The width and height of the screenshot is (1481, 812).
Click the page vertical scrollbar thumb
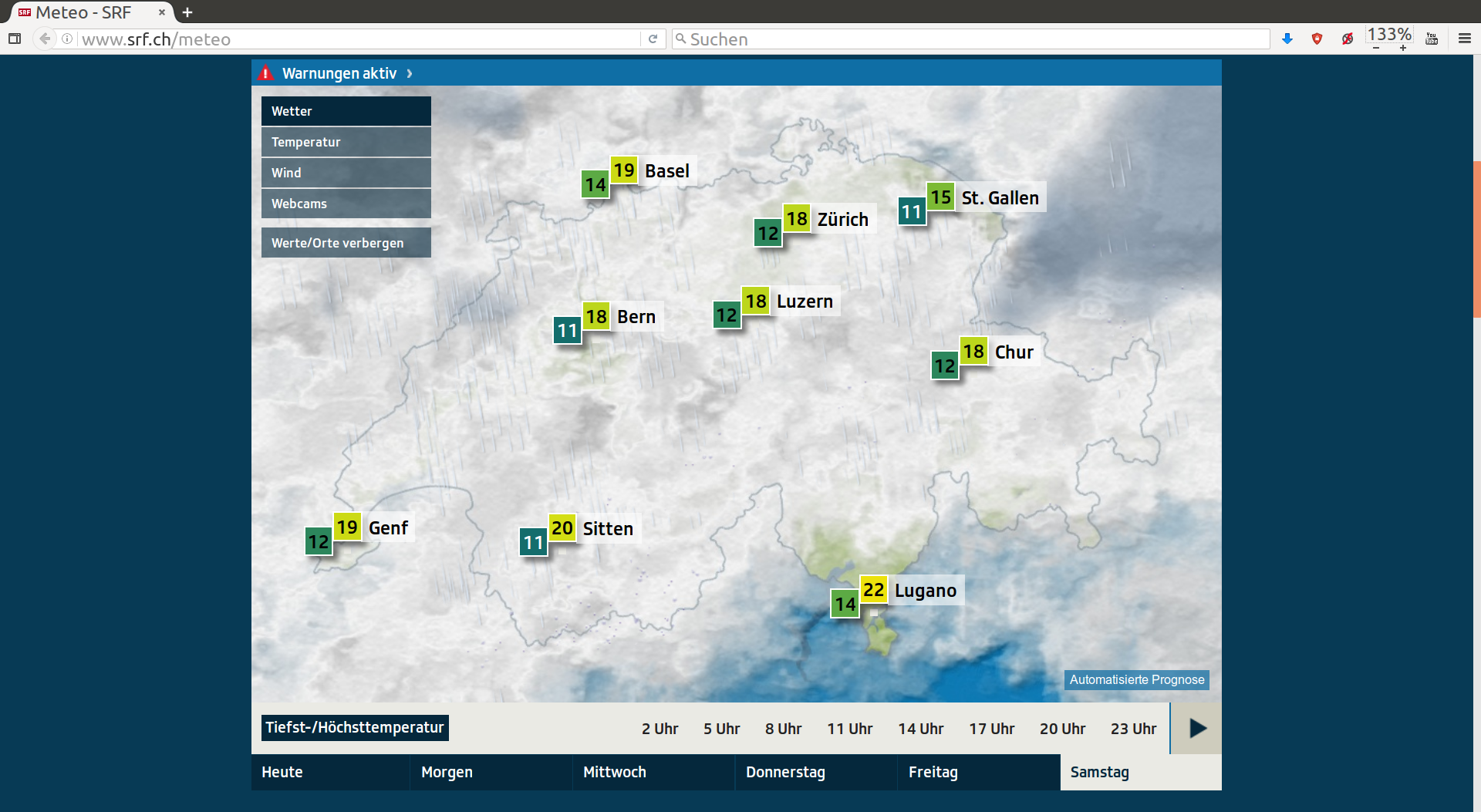click(1477, 239)
